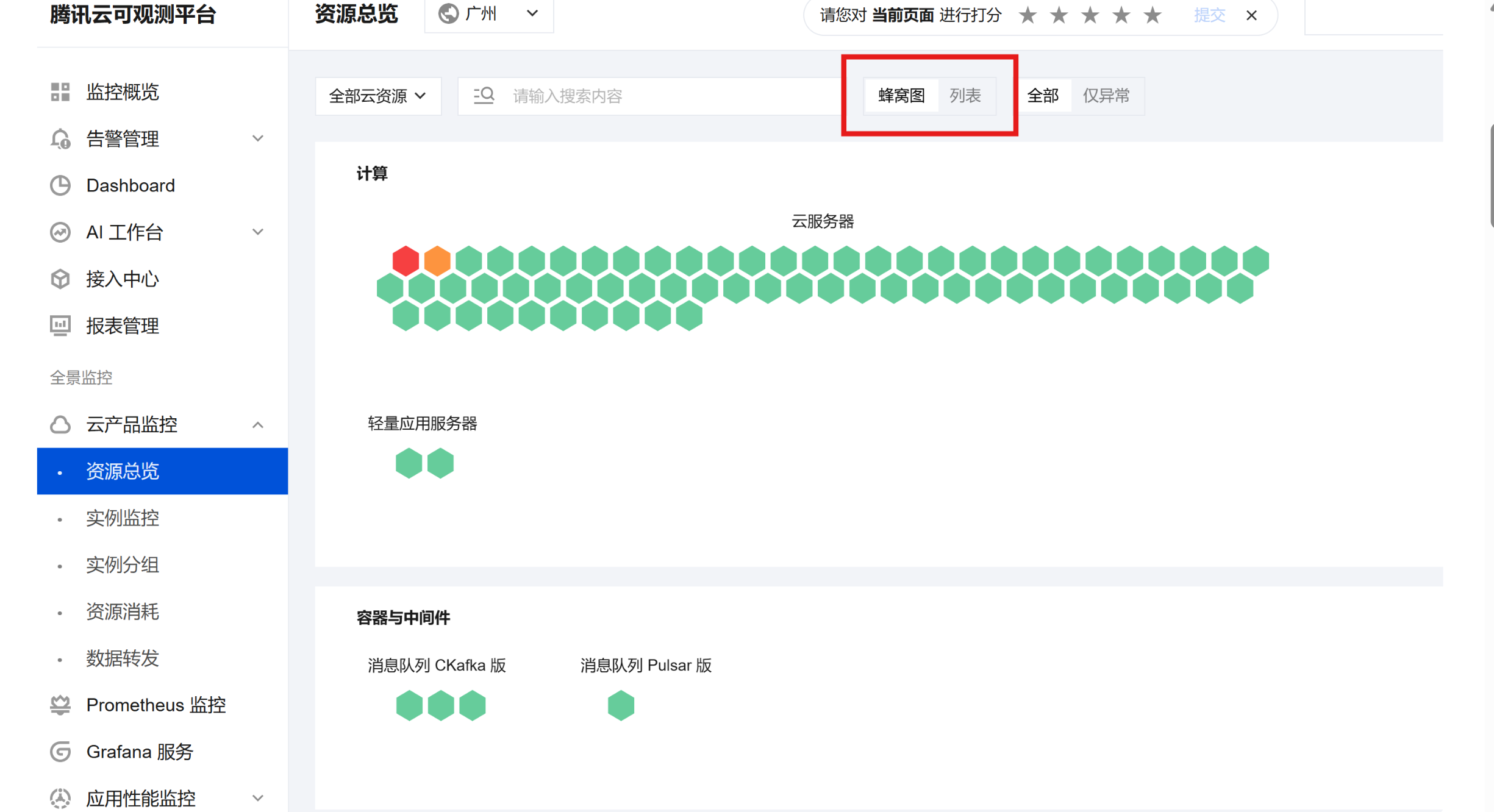Click the AI 工作台 chart icon
Image resolution: width=1494 pixels, height=812 pixels.
60,232
